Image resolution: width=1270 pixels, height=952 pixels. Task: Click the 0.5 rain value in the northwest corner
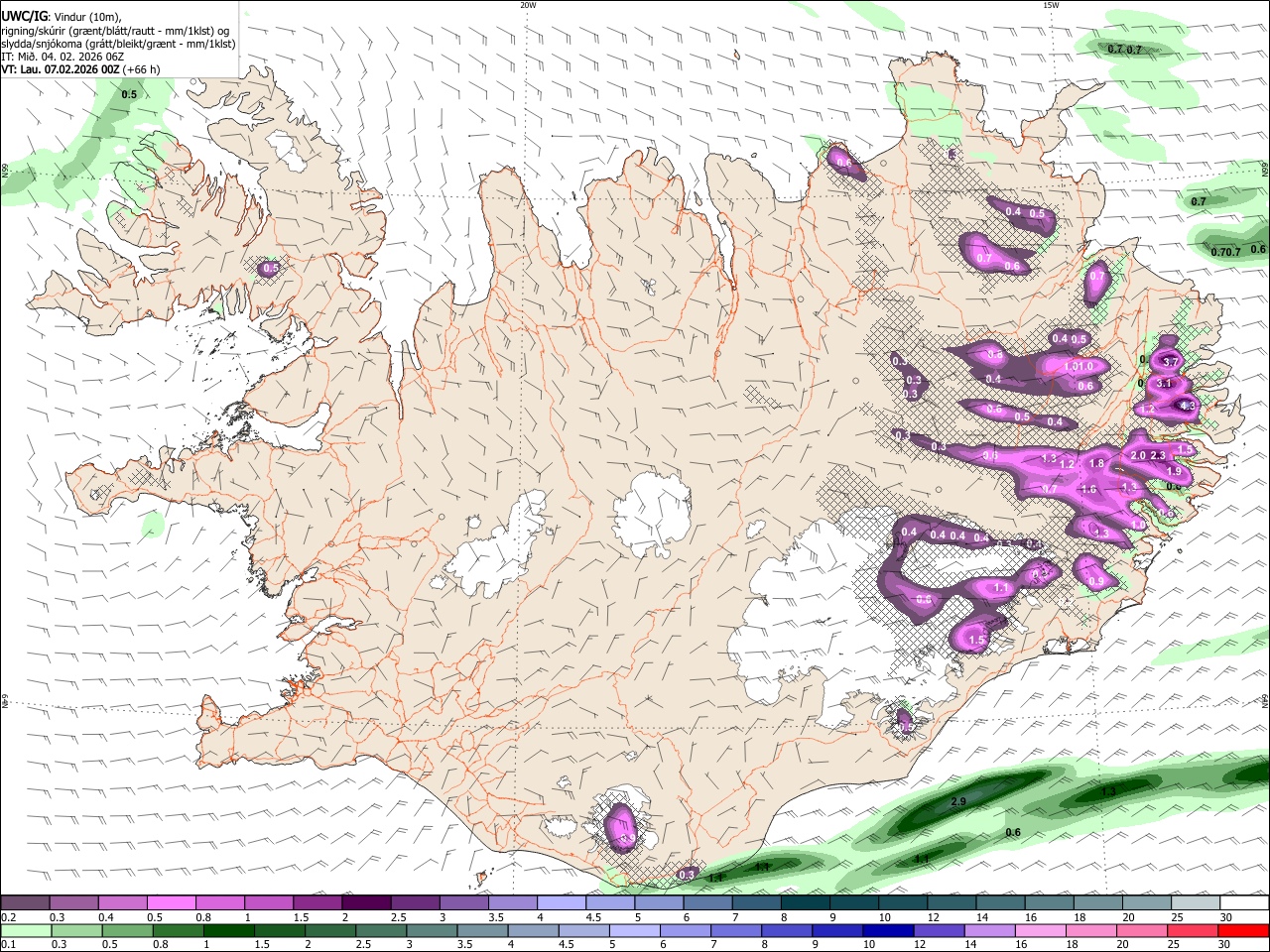pyautogui.click(x=129, y=94)
